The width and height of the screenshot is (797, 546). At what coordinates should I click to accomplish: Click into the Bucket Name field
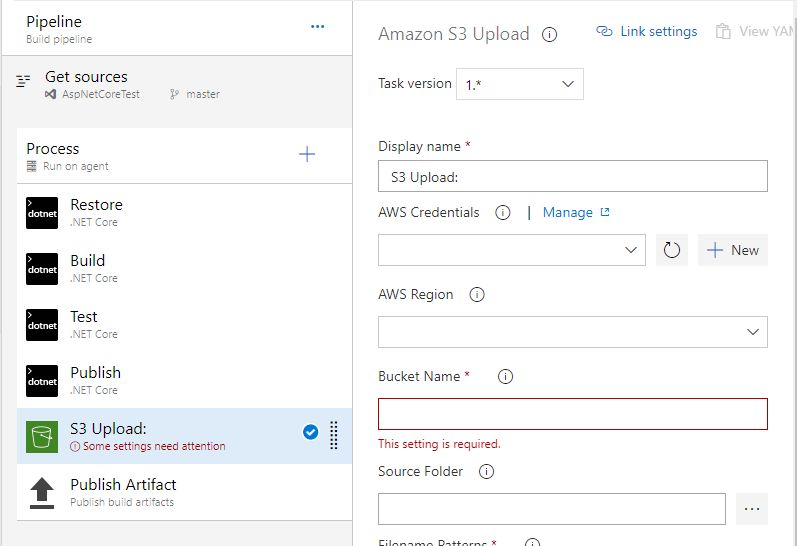pyautogui.click(x=573, y=414)
